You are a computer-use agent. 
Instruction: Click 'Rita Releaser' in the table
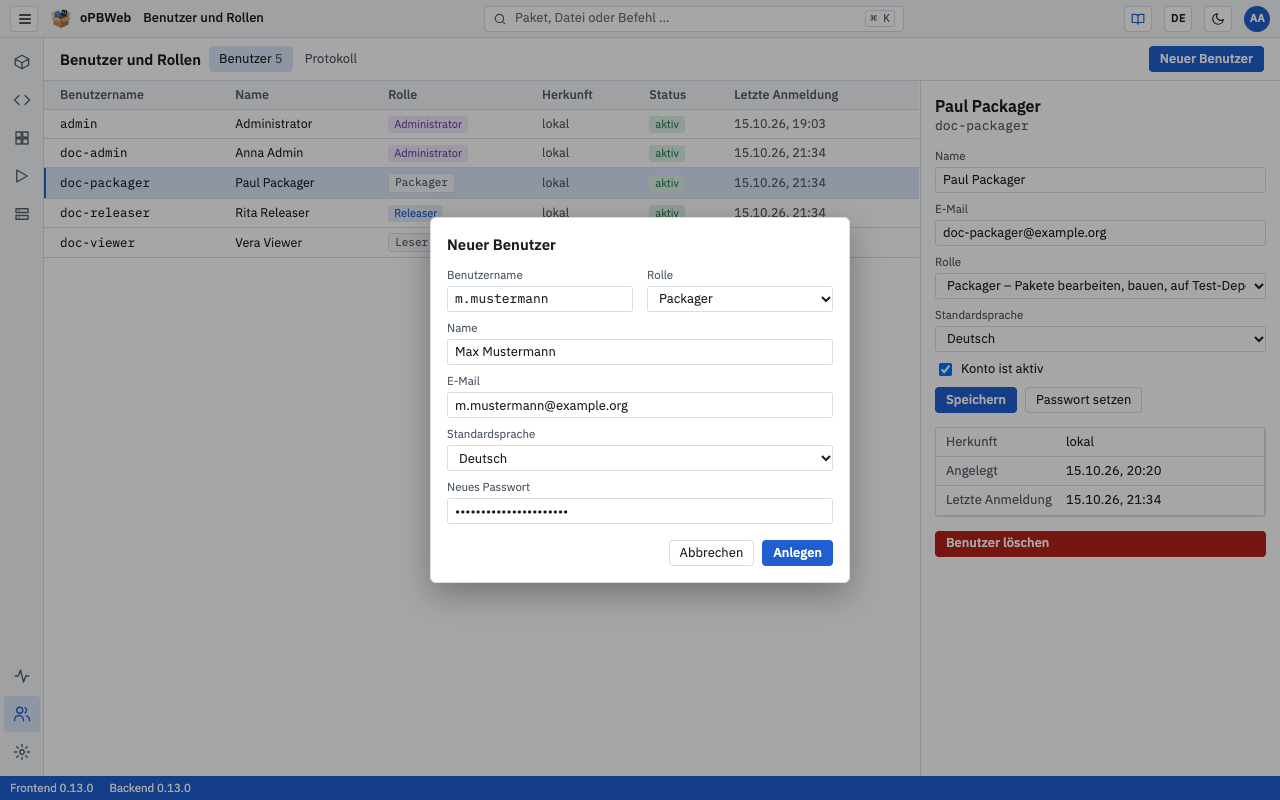pyautogui.click(x=272, y=213)
